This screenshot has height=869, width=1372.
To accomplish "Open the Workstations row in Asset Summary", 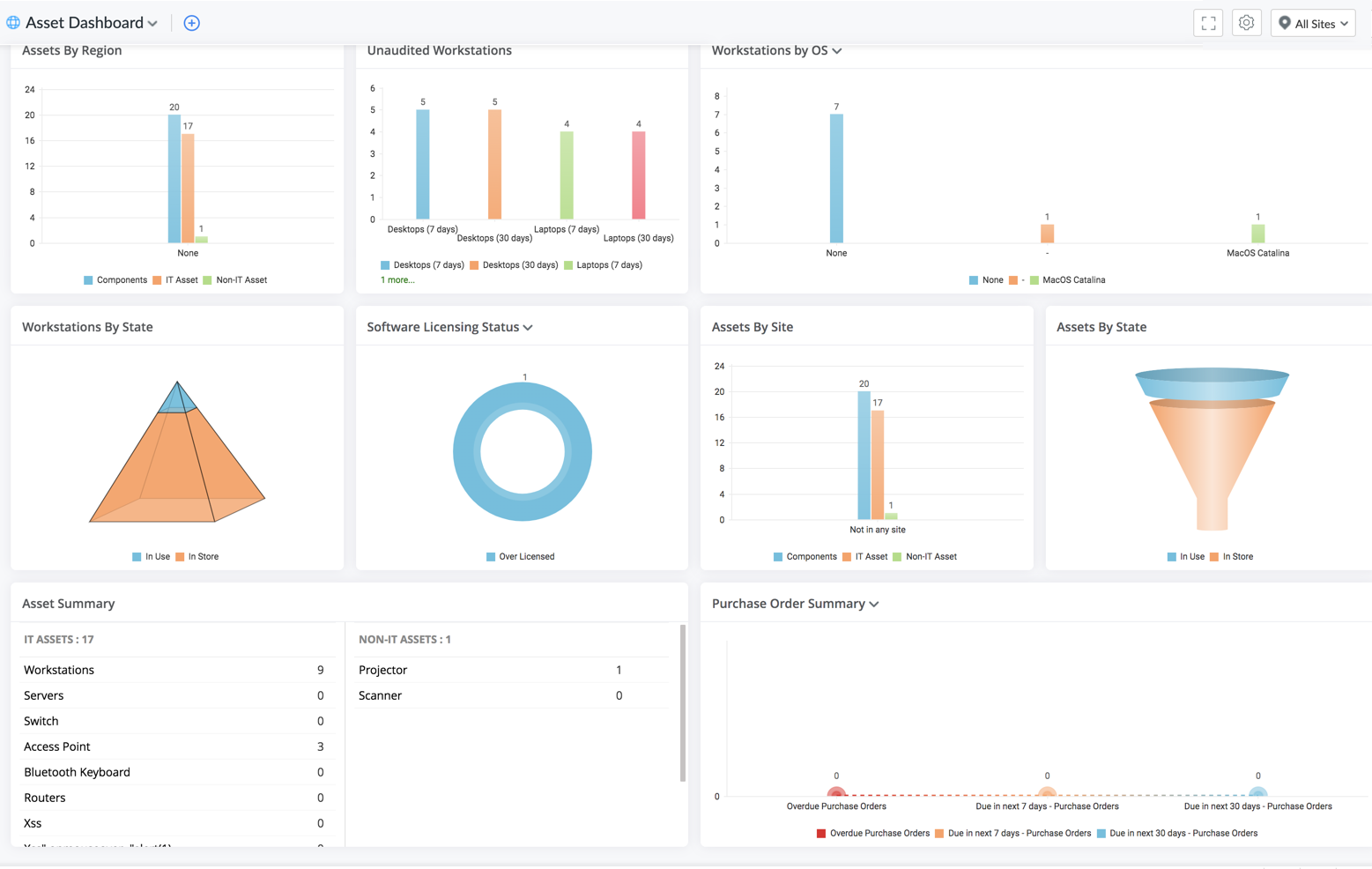I will [174, 670].
